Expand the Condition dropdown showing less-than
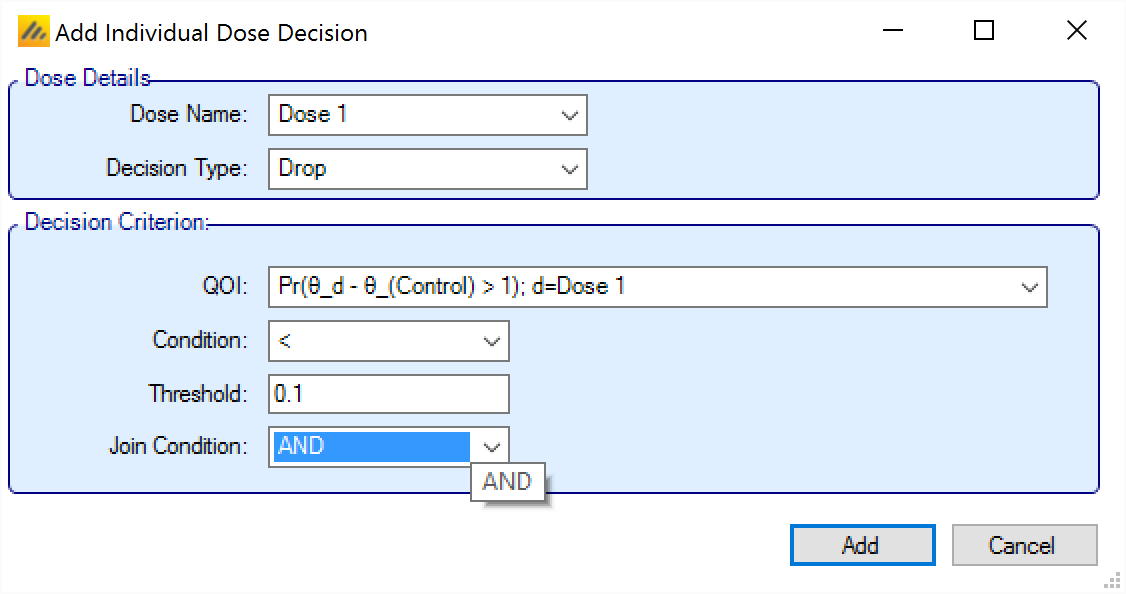The image size is (1126, 594). point(491,341)
